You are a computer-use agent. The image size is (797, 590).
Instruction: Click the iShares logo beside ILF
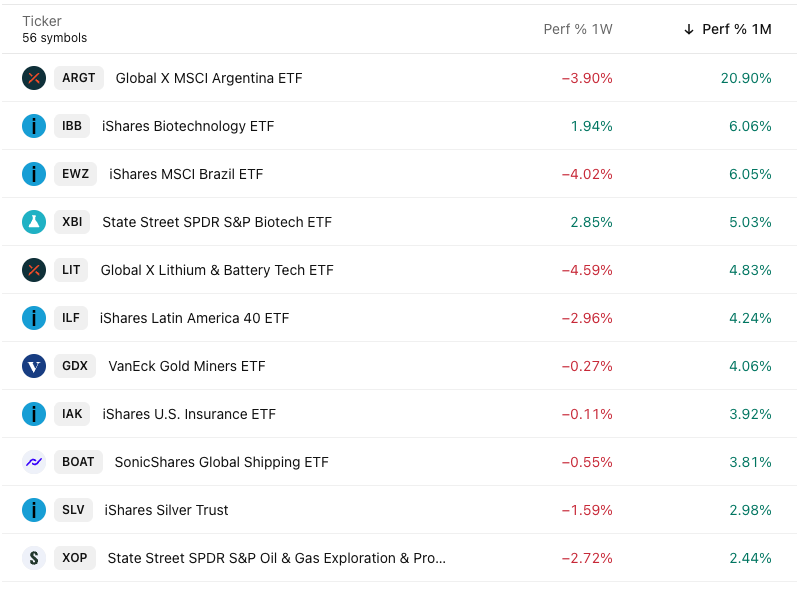[x=34, y=318]
